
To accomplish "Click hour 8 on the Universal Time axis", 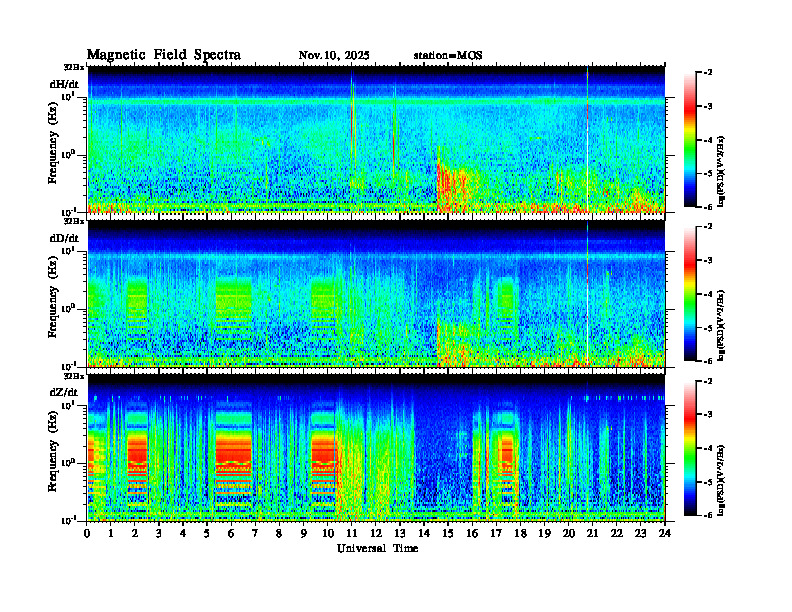I will click(279, 533).
